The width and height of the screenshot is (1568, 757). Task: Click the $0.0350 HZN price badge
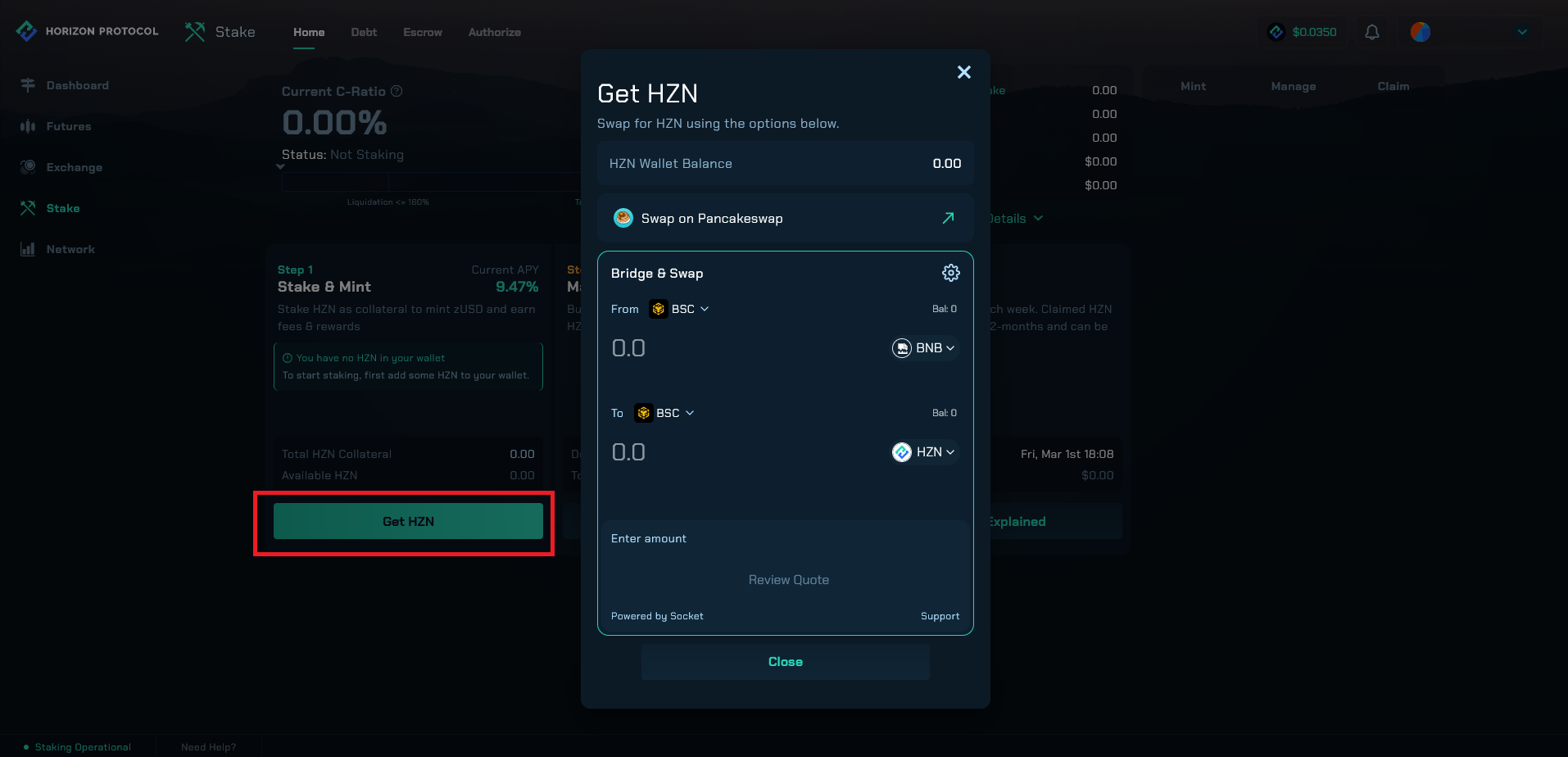[x=1303, y=32]
